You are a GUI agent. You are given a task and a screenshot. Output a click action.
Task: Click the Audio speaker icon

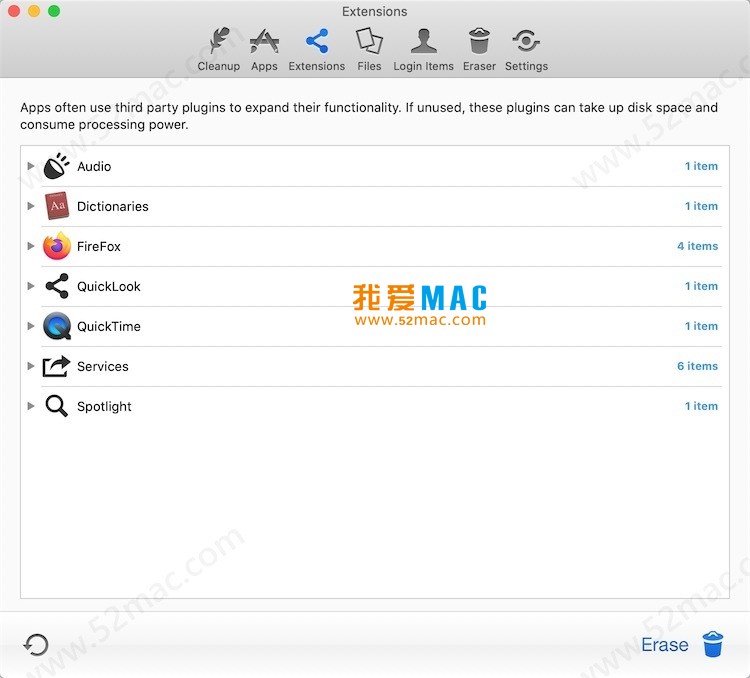[56, 166]
